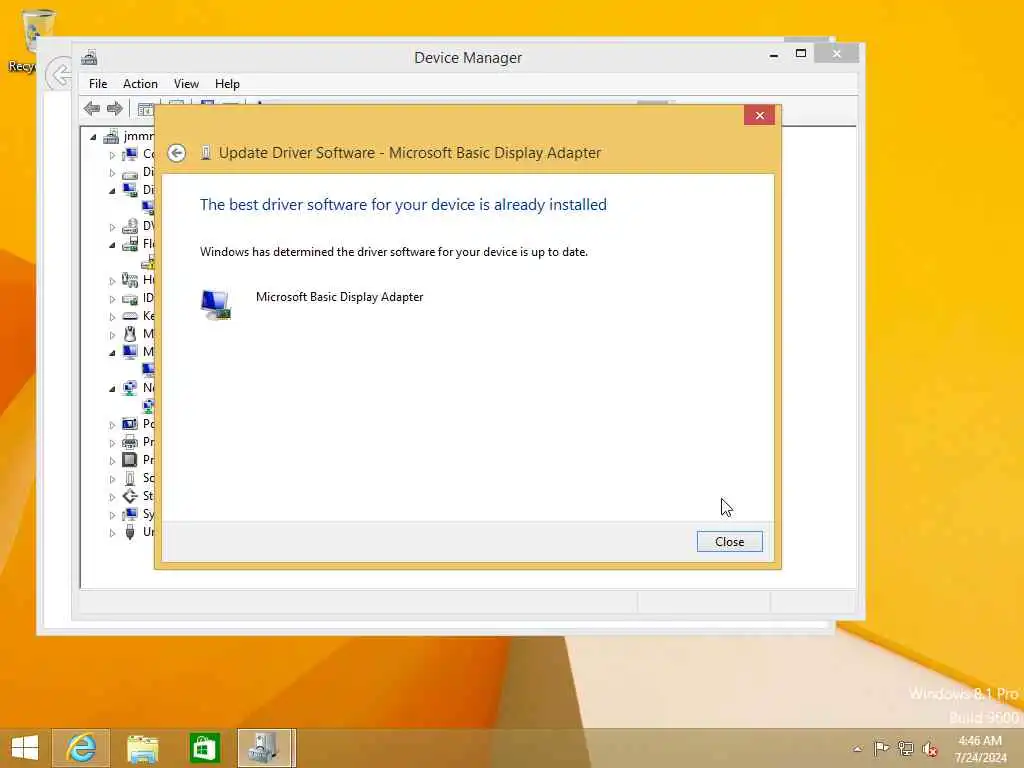
Task: Select the Network adapters category icon
Action: pyautogui.click(x=130, y=388)
